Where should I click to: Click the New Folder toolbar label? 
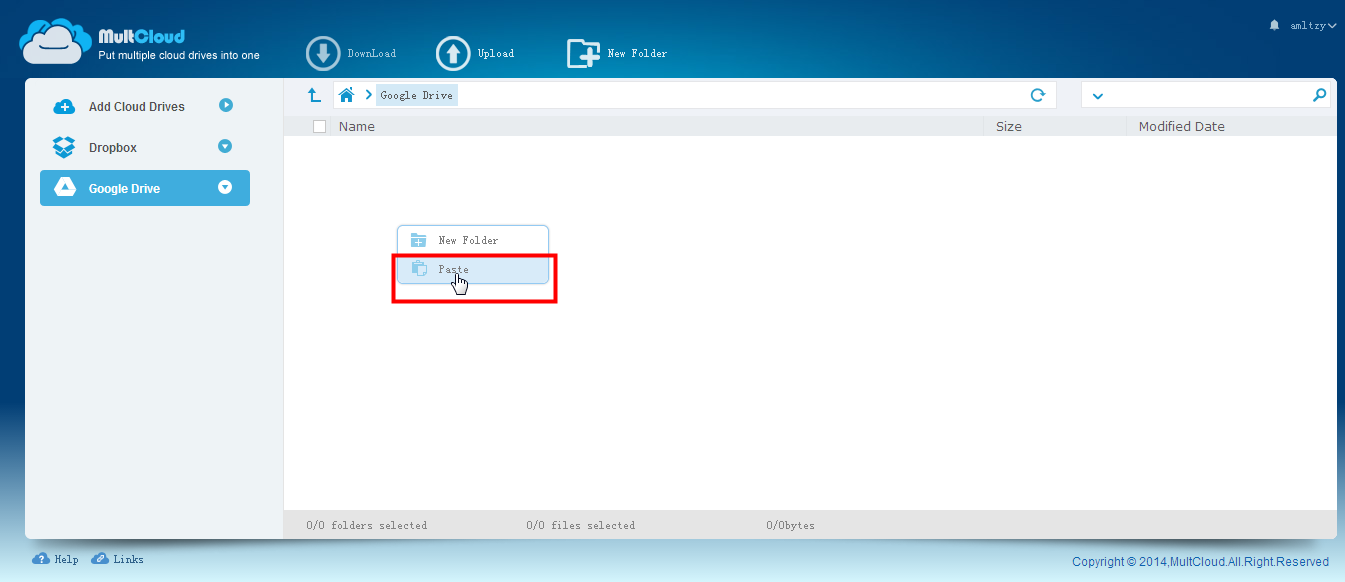[x=637, y=54]
